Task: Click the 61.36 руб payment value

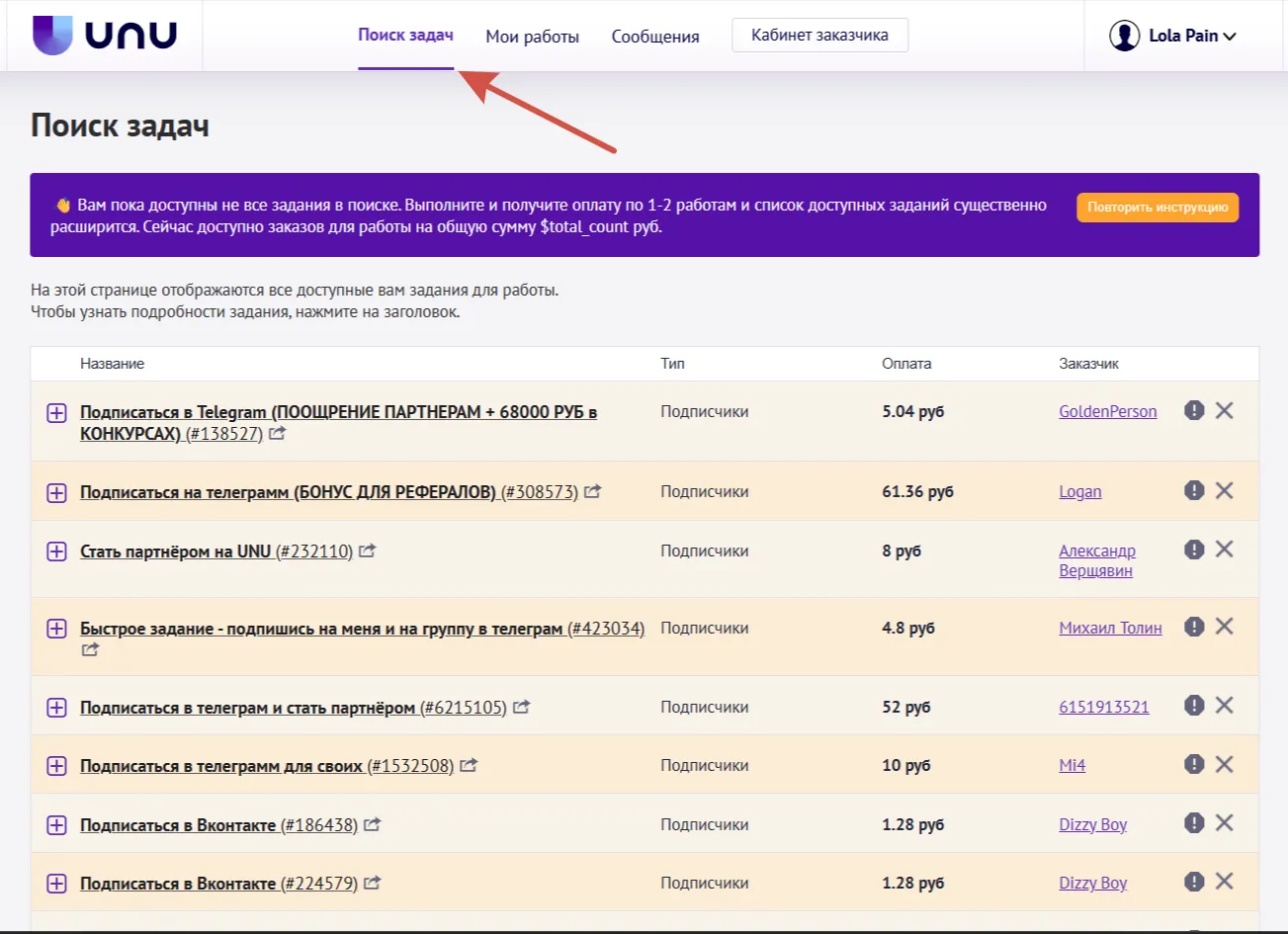Action: [x=917, y=491]
